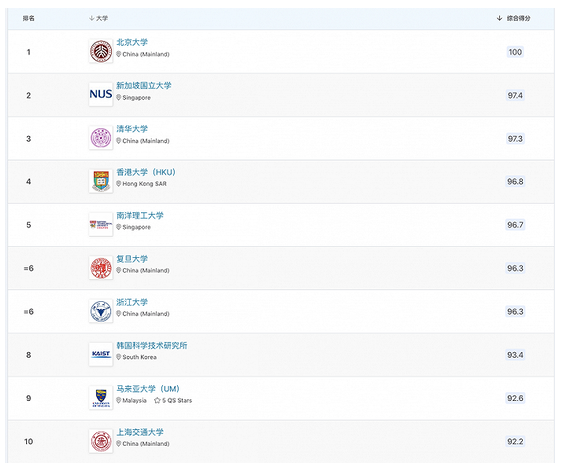Image resolution: width=562 pixels, height=470 pixels.
Task: Open the 韩国科学技术研究所 link
Action: 152,346
